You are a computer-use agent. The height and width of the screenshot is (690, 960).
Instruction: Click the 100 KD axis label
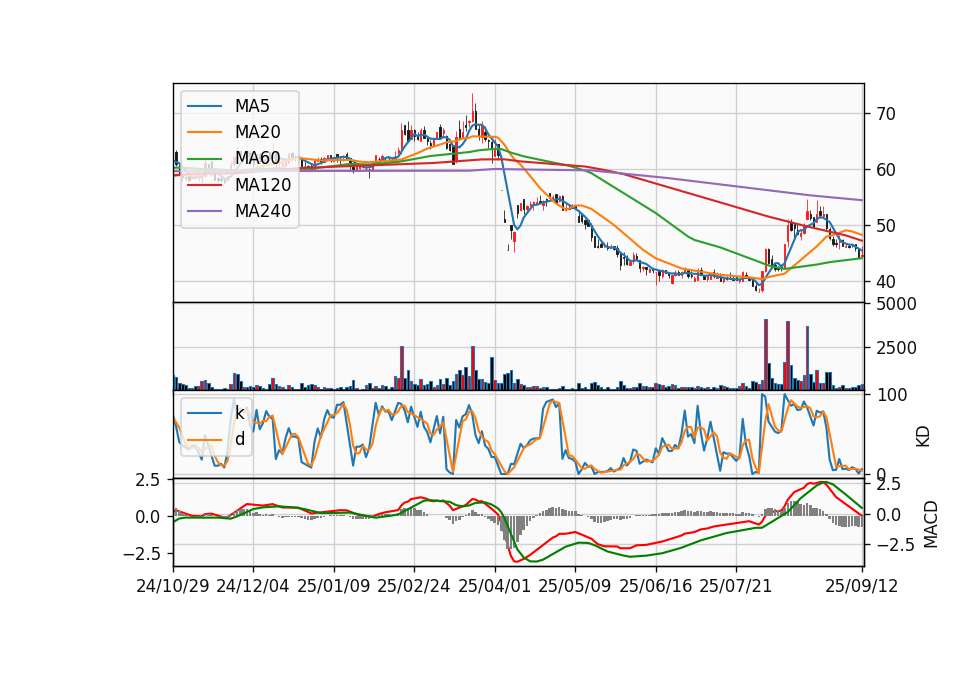point(892,395)
